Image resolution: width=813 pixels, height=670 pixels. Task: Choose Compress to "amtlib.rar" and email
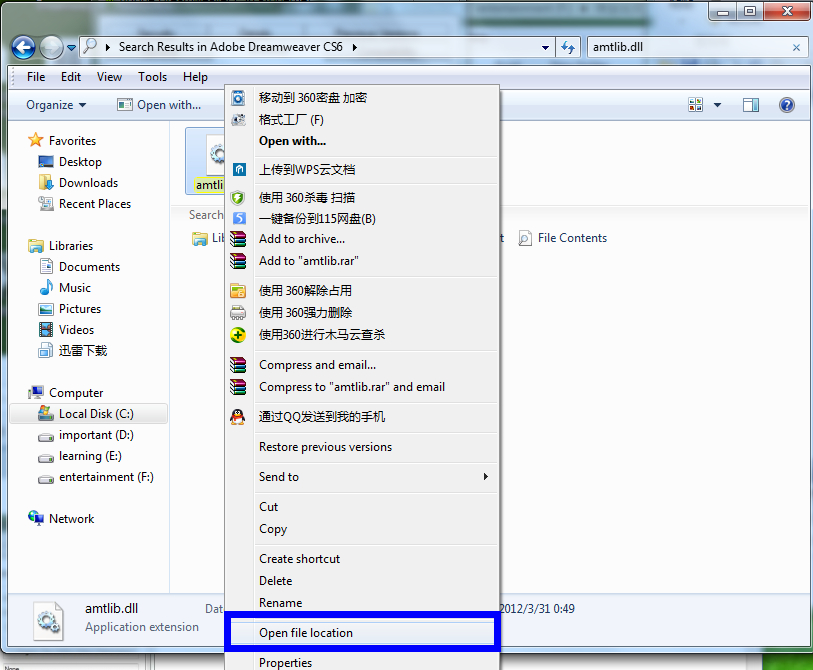pyautogui.click(x=363, y=387)
